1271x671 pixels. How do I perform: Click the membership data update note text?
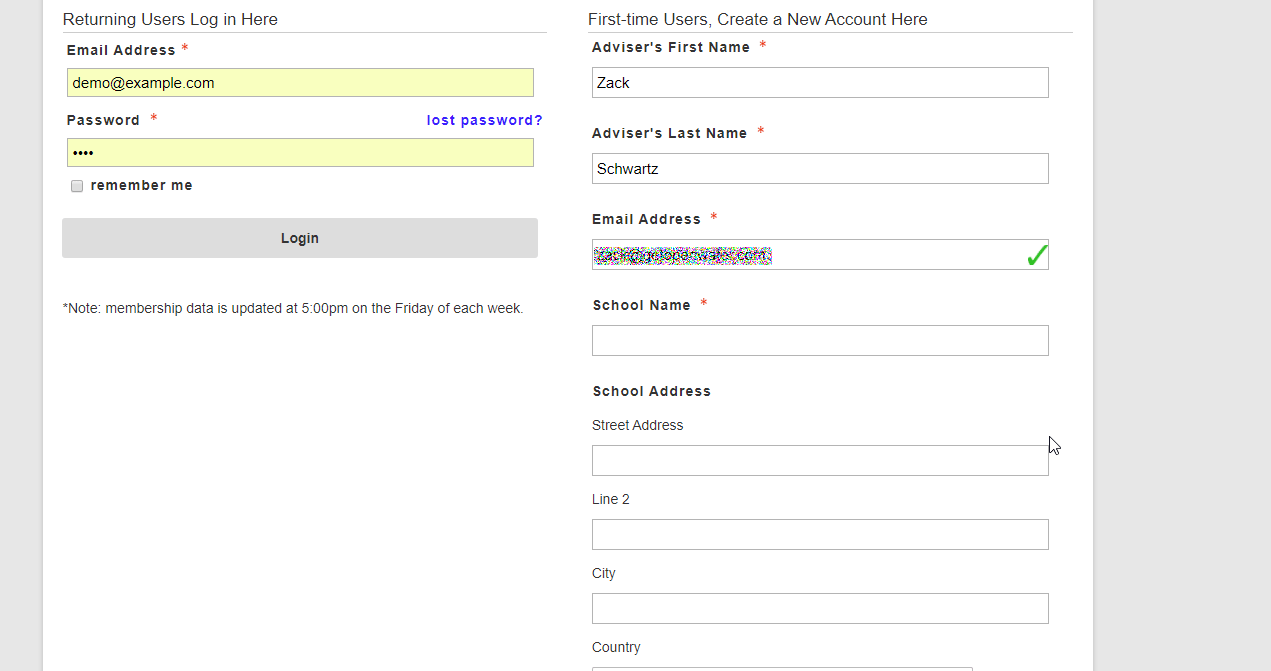point(293,308)
